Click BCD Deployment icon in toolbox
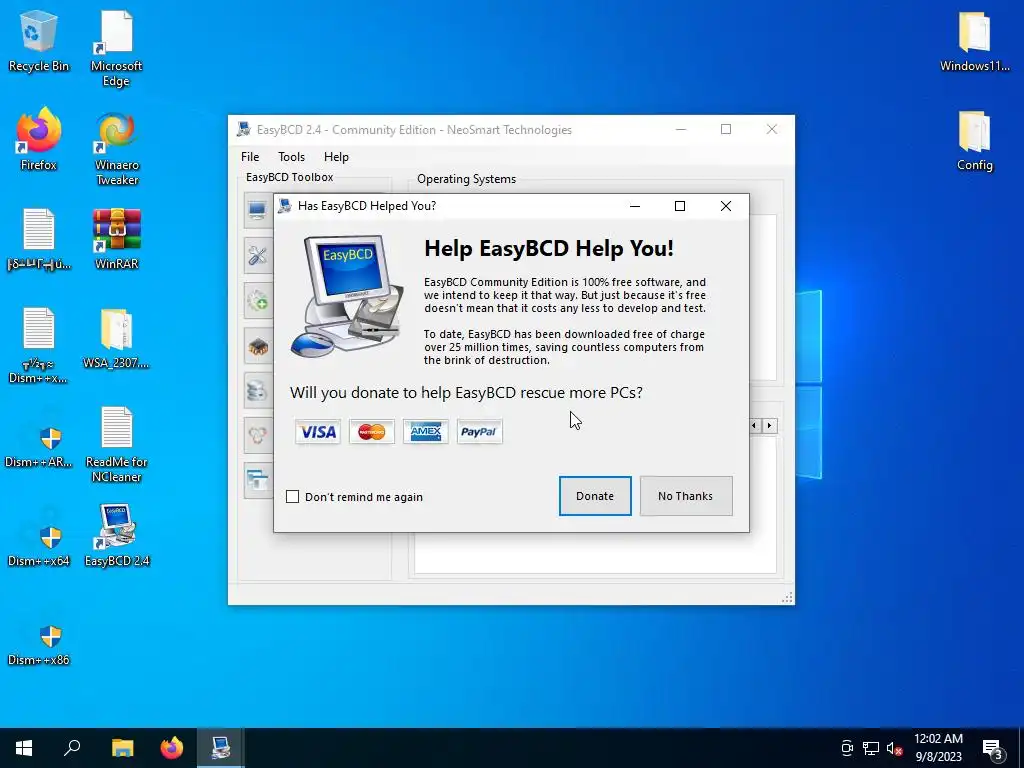This screenshot has height=768, width=1024. point(258,436)
